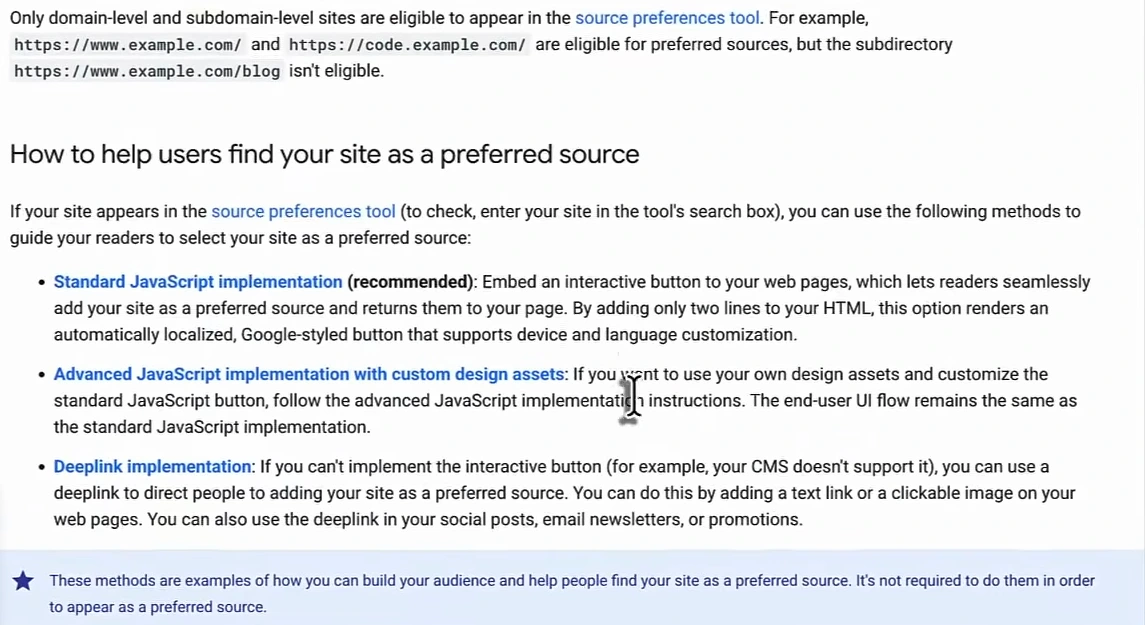Click text "guide your readers to select your site"
This screenshot has width=1145, height=625.
coord(156,238)
